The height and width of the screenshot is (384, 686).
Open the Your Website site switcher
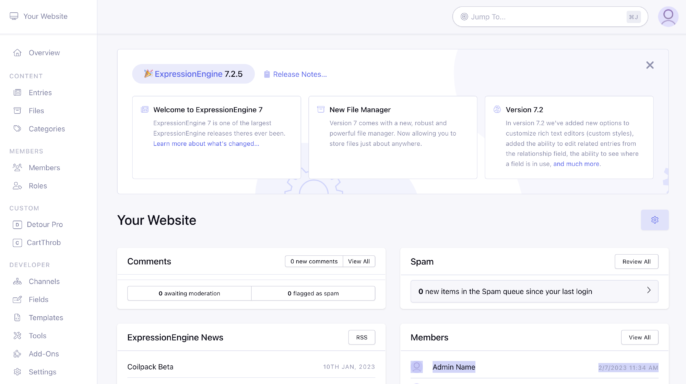click(38, 16)
